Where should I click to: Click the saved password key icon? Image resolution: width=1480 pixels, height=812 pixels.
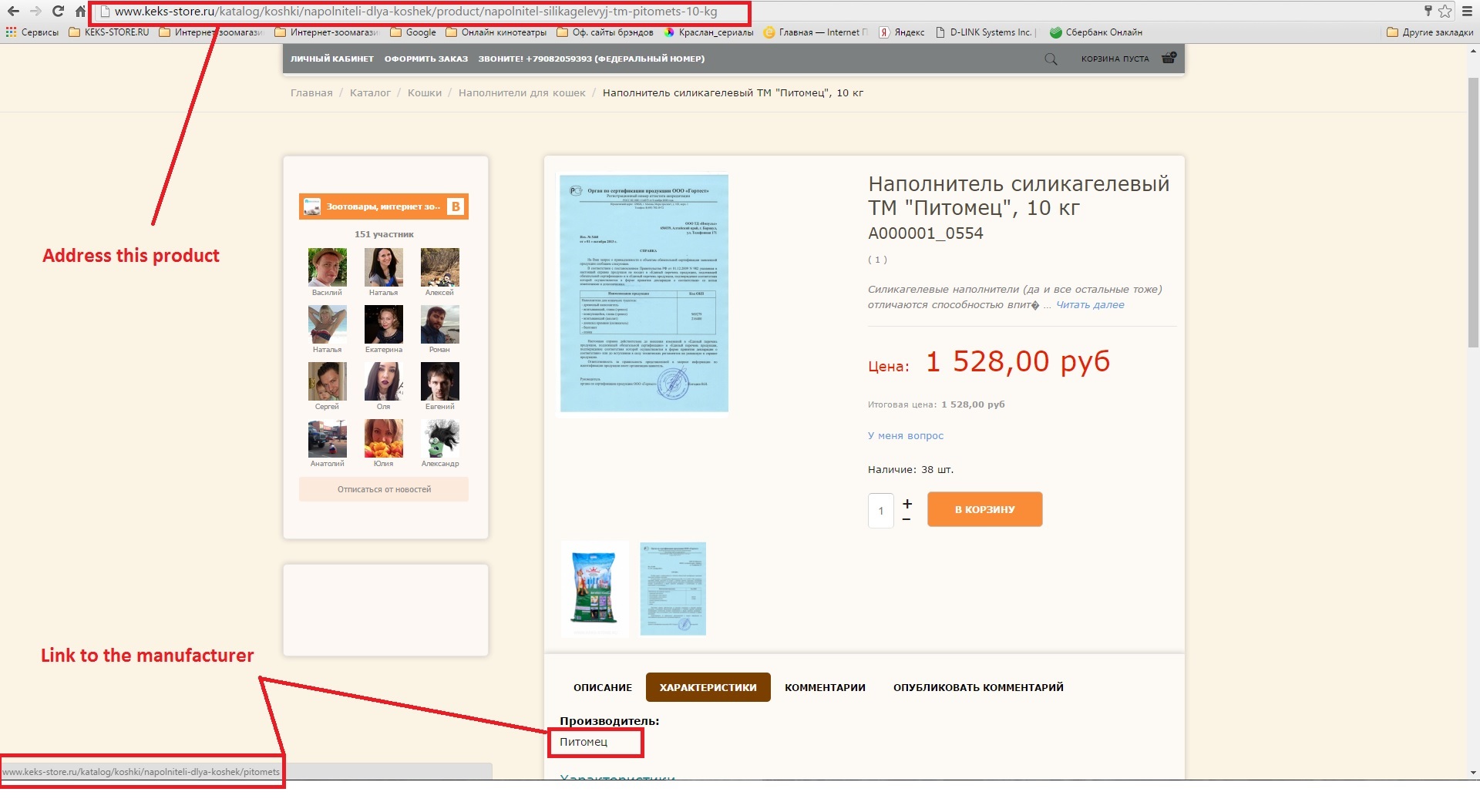coord(1428,11)
